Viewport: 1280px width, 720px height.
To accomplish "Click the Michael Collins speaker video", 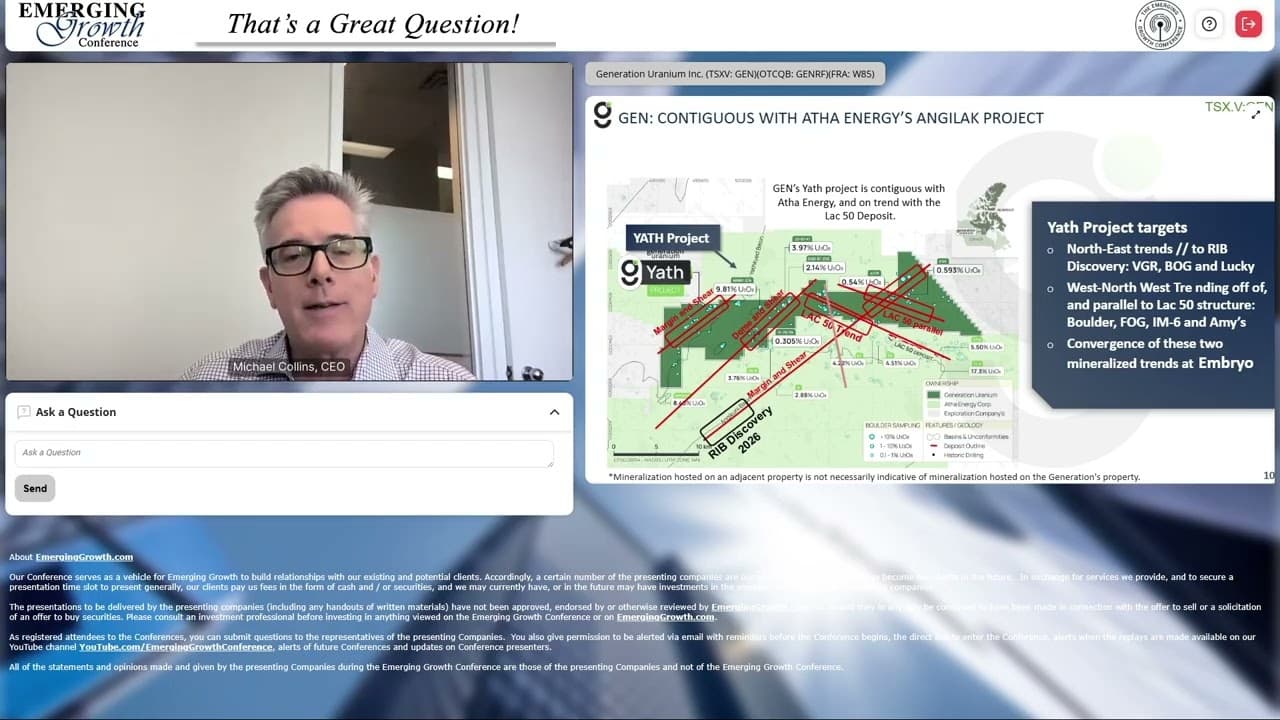I will [x=289, y=221].
